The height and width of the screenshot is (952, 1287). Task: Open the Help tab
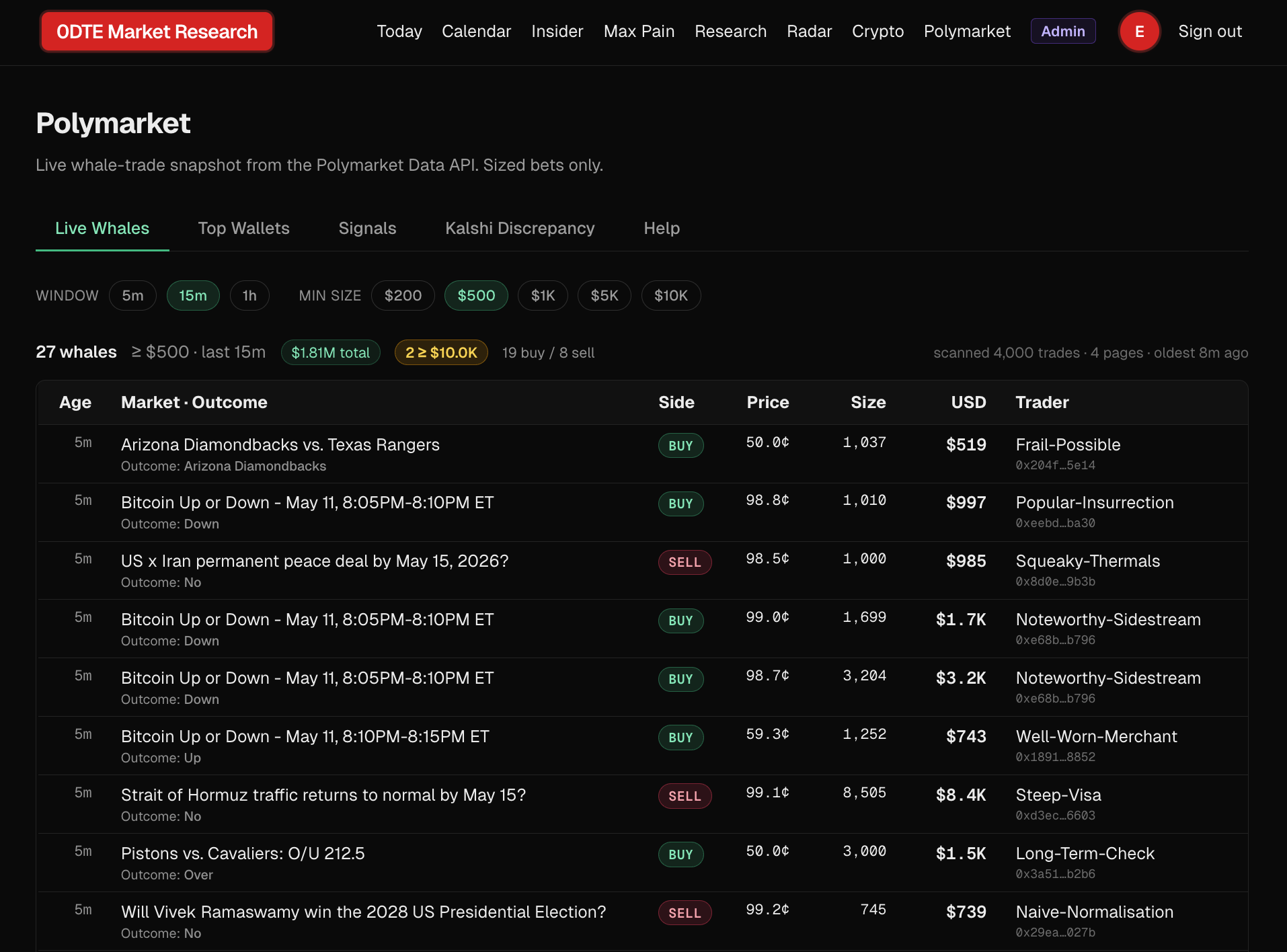click(662, 229)
